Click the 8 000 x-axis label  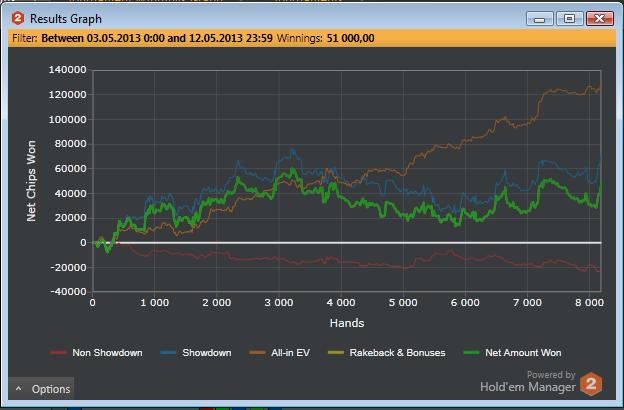[589, 303]
